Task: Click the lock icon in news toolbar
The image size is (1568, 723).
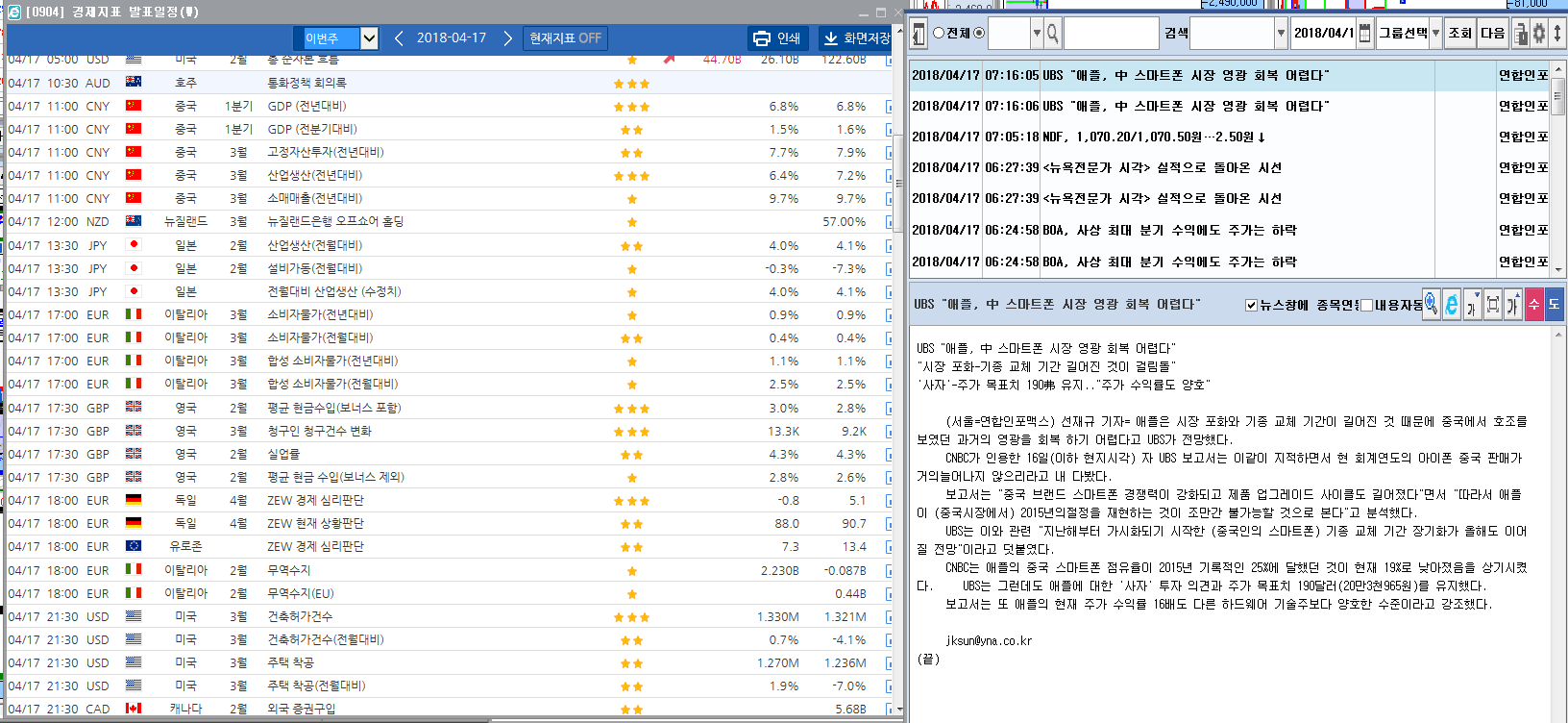Action: coord(1521,34)
